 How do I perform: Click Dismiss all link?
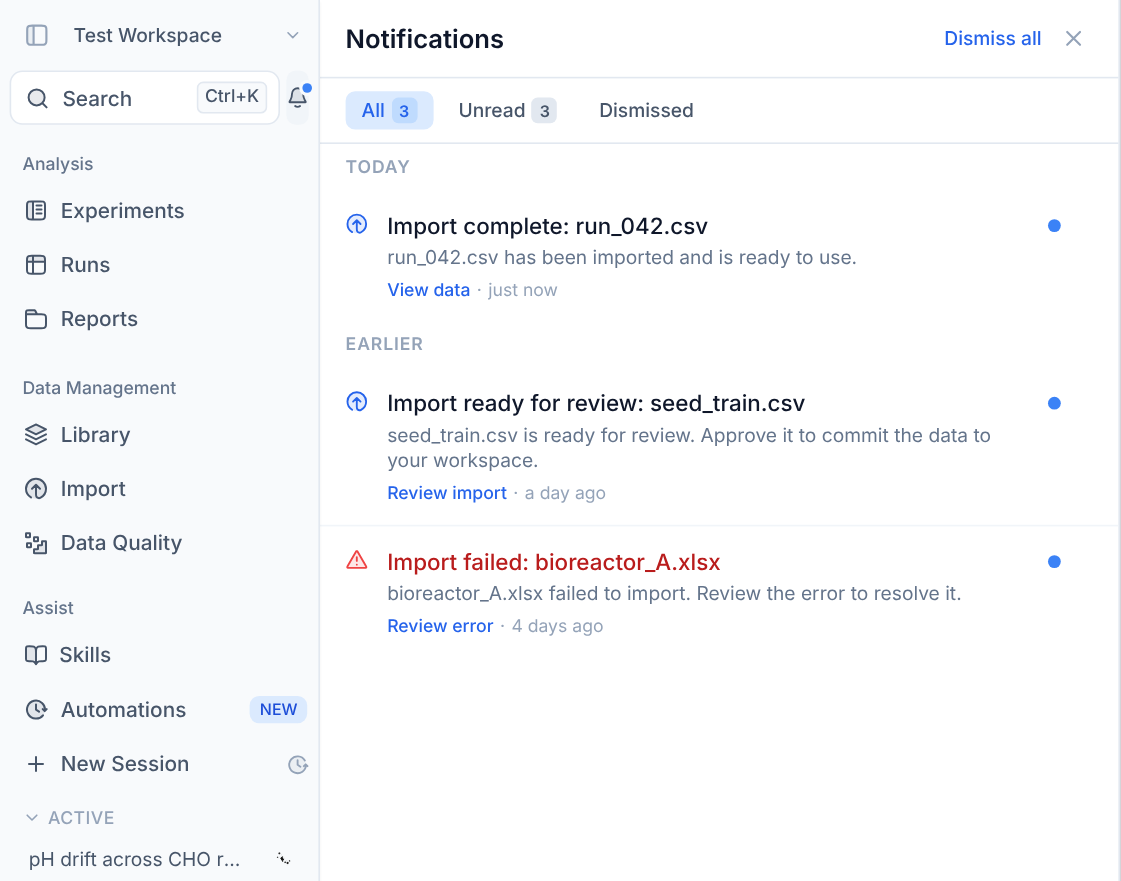[x=992, y=39]
